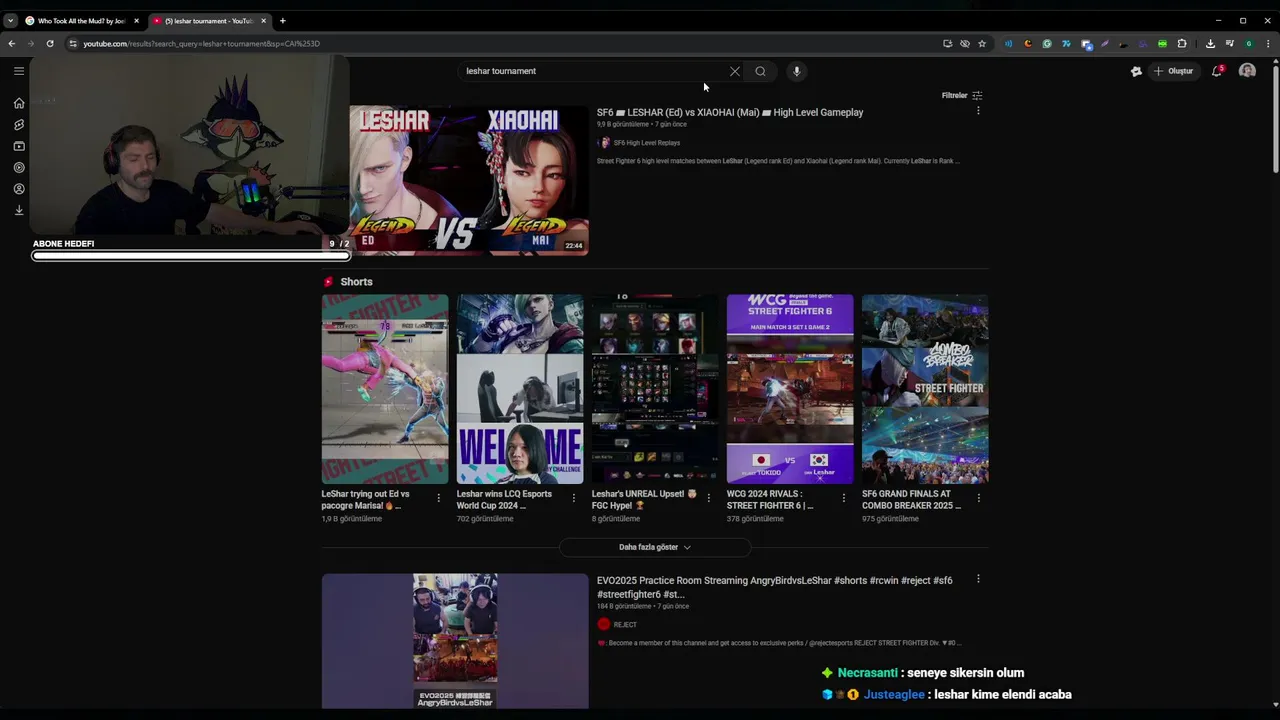Go to YouTube Home in the sidebar
This screenshot has width=1280, height=720.
[x=19, y=103]
